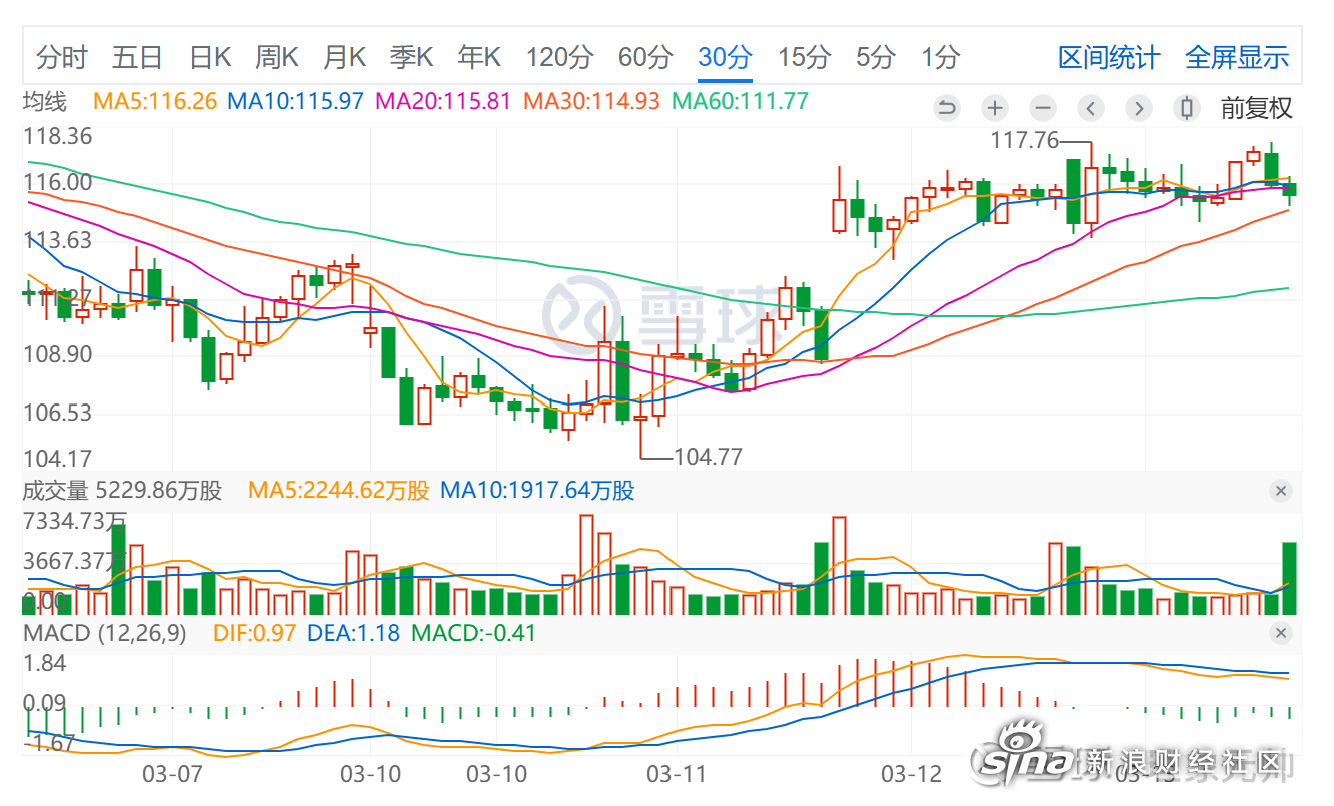Image resolution: width=1334 pixels, height=806 pixels.
Task: Click the 106.53 price axis label
Action: point(58,413)
